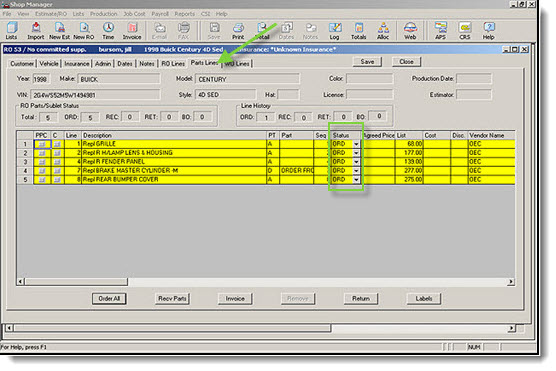Open Status dropdown for Repl GRILLE
The width and height of the screenshot is (556, 371).
pos(356,144)
